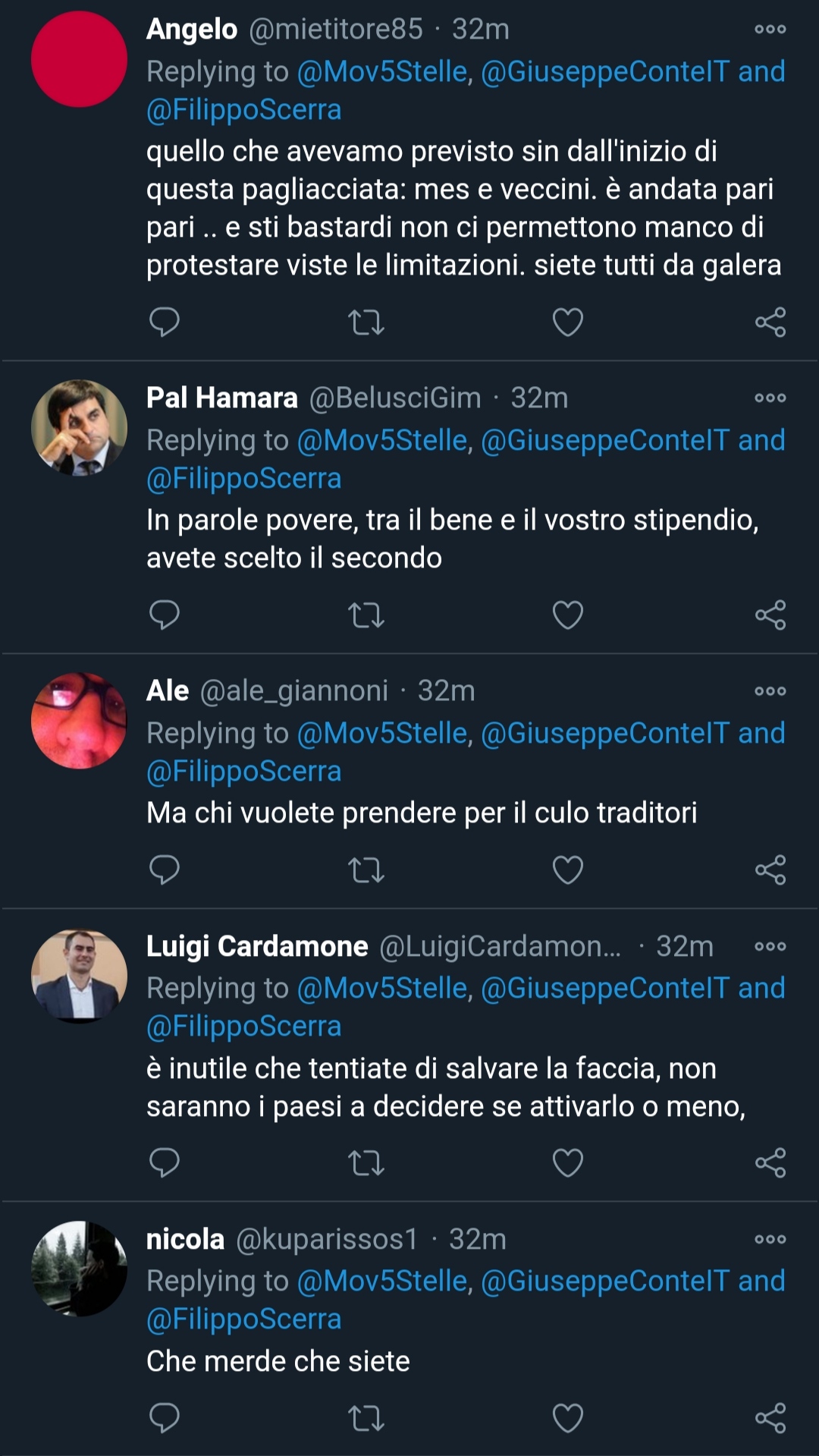Open Angelo's red profile avatar
This screenshot has height=1456, width=819.
click(x=79, y=59)
